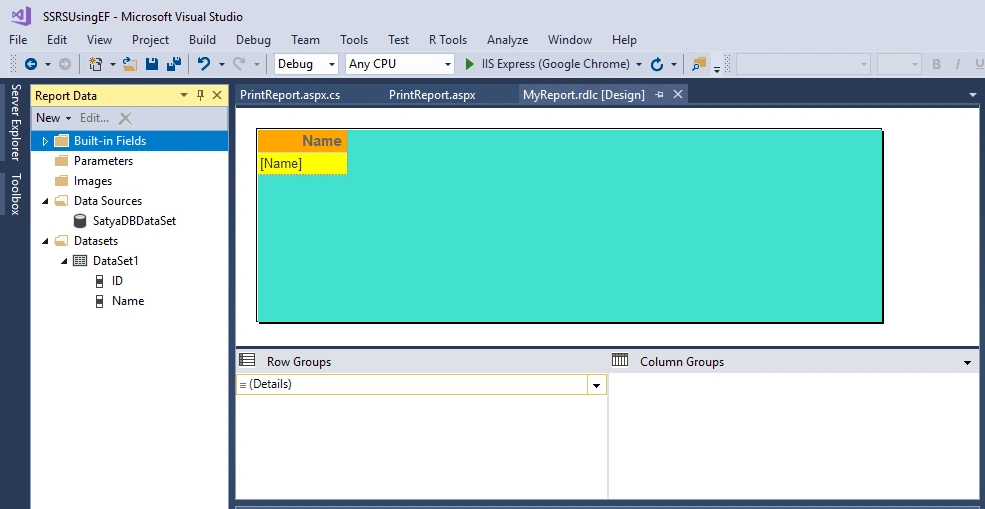
Task: Toggle pin on MyReport.rdlc tab
Action: pos(659,94)
